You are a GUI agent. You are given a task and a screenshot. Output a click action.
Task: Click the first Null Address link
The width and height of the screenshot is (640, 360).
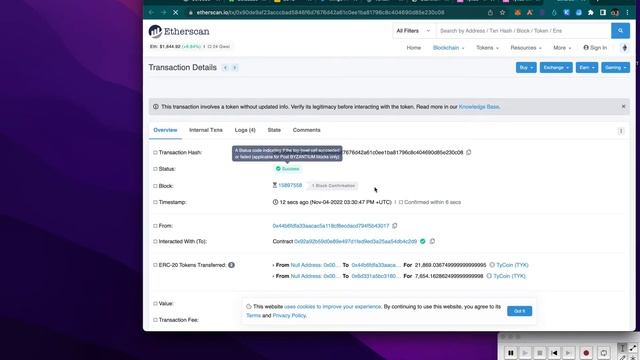click(x=315, y=265)
